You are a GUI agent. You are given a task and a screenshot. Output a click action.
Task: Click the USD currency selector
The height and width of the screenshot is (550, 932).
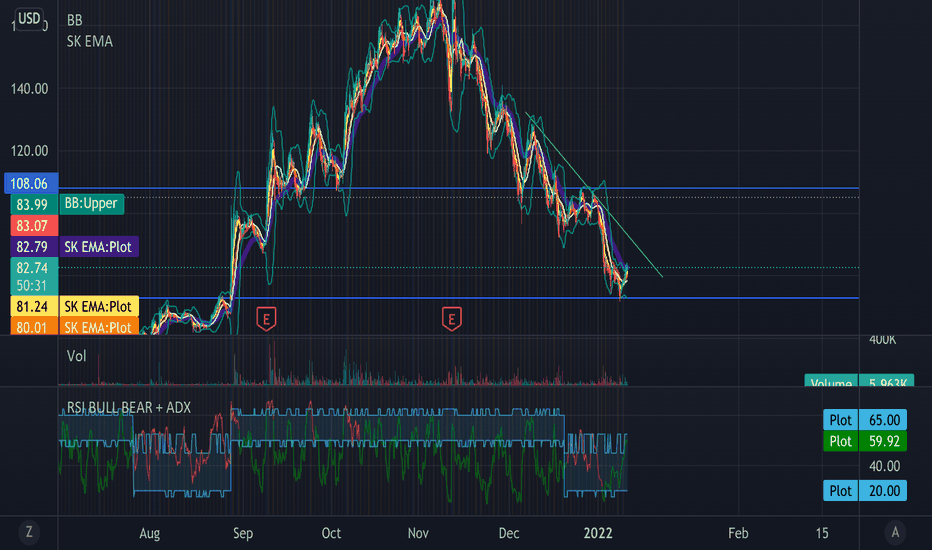click(x=29, y=18)
